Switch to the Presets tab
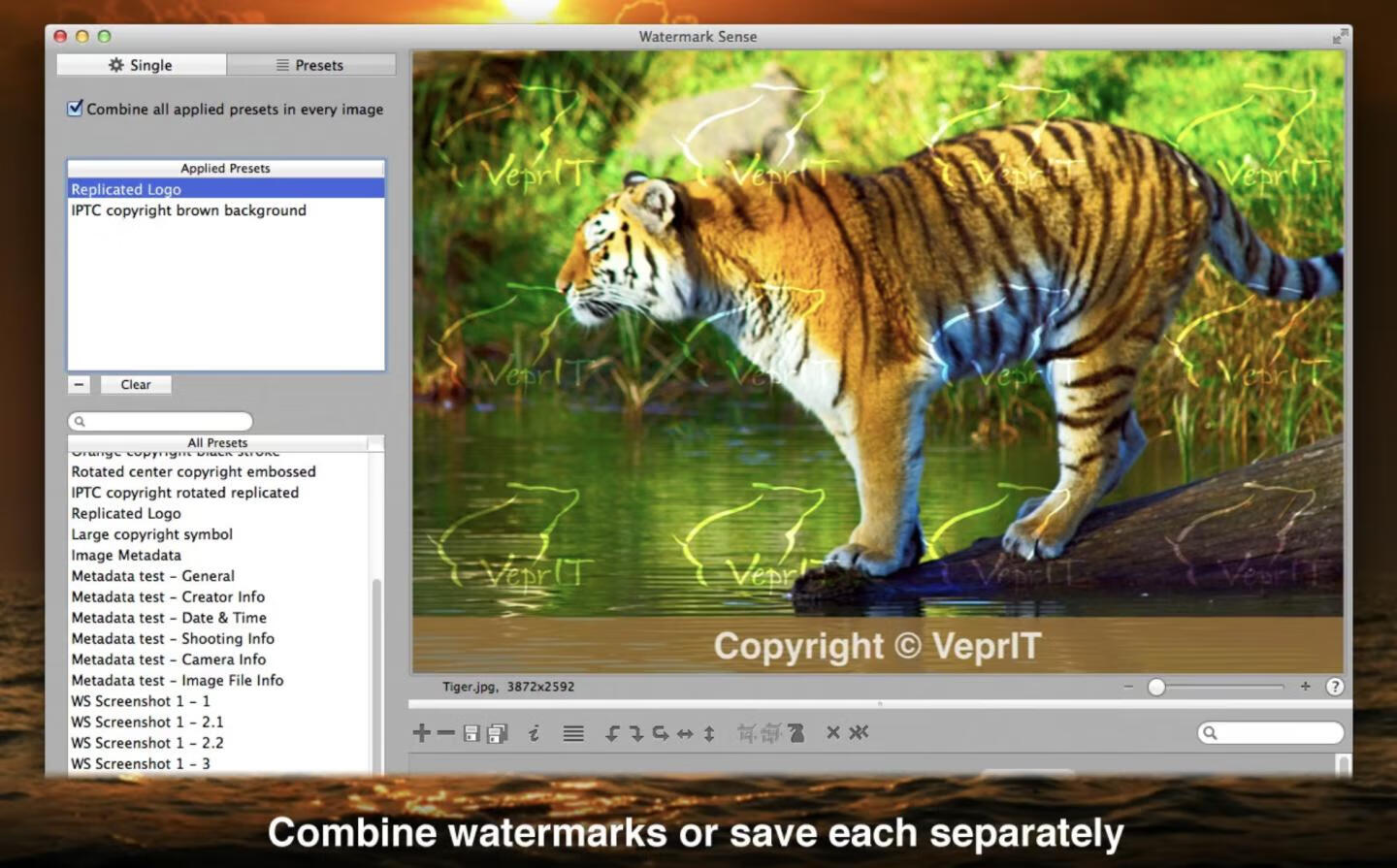This screenshot has height=868, width=1397. [310, 65]
